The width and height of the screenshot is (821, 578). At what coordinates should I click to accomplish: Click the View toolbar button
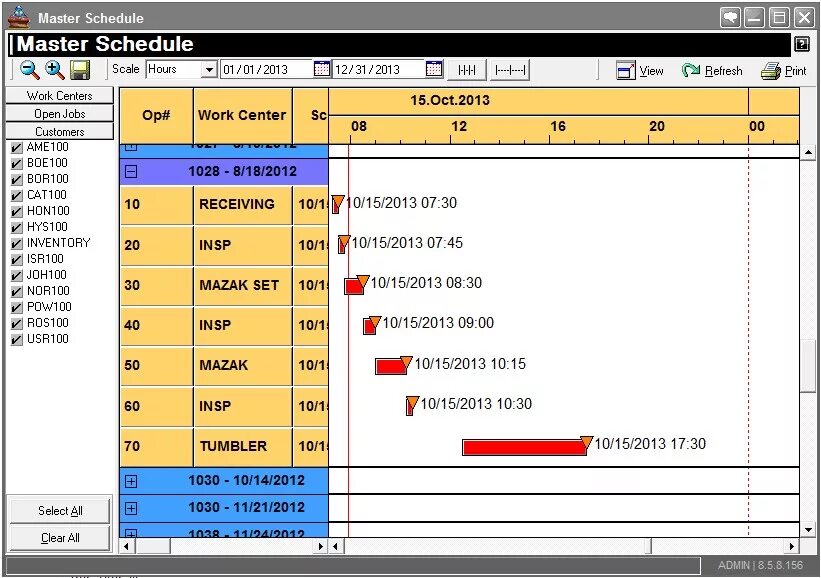point(640,70)
